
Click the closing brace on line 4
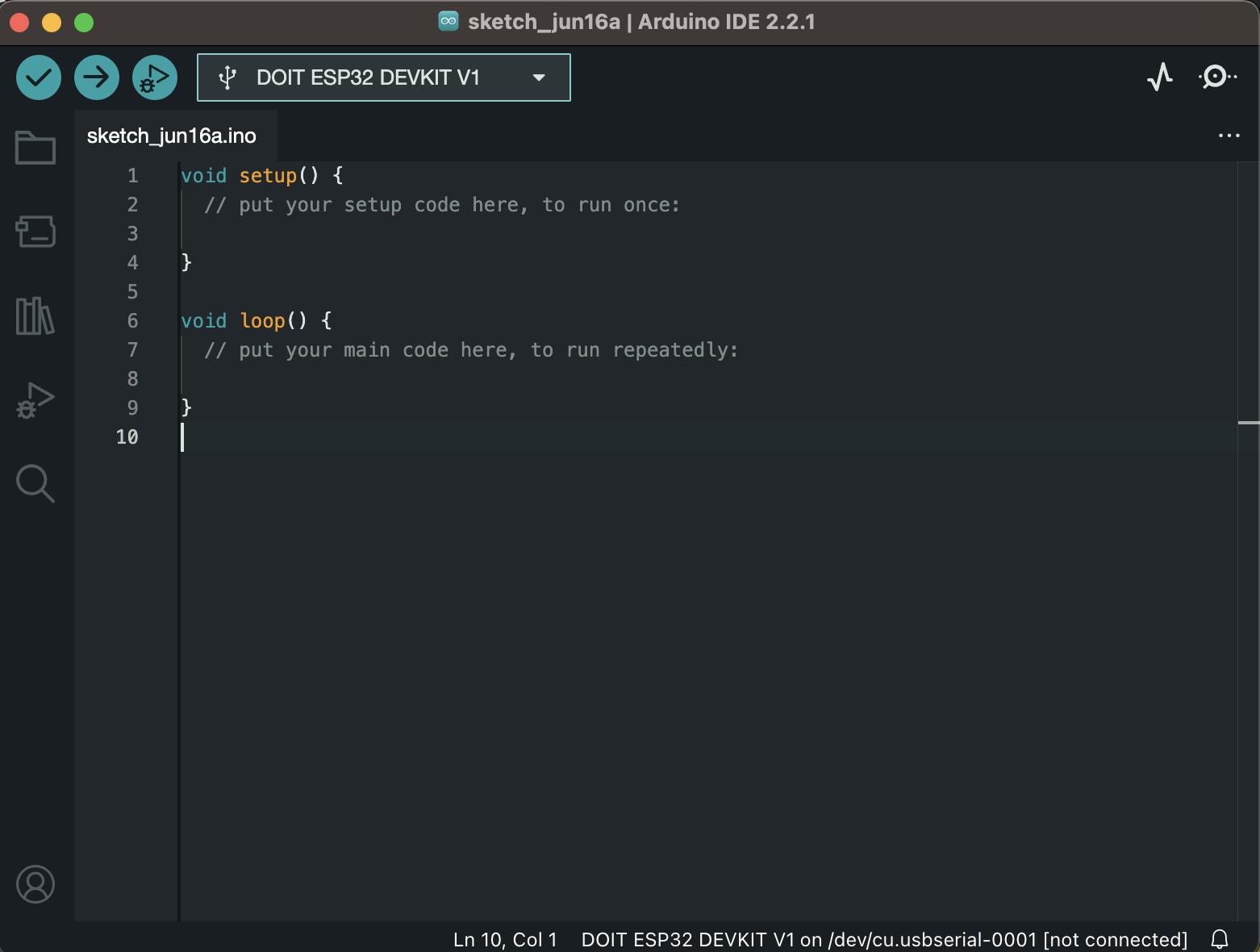[x=186, y=263]
